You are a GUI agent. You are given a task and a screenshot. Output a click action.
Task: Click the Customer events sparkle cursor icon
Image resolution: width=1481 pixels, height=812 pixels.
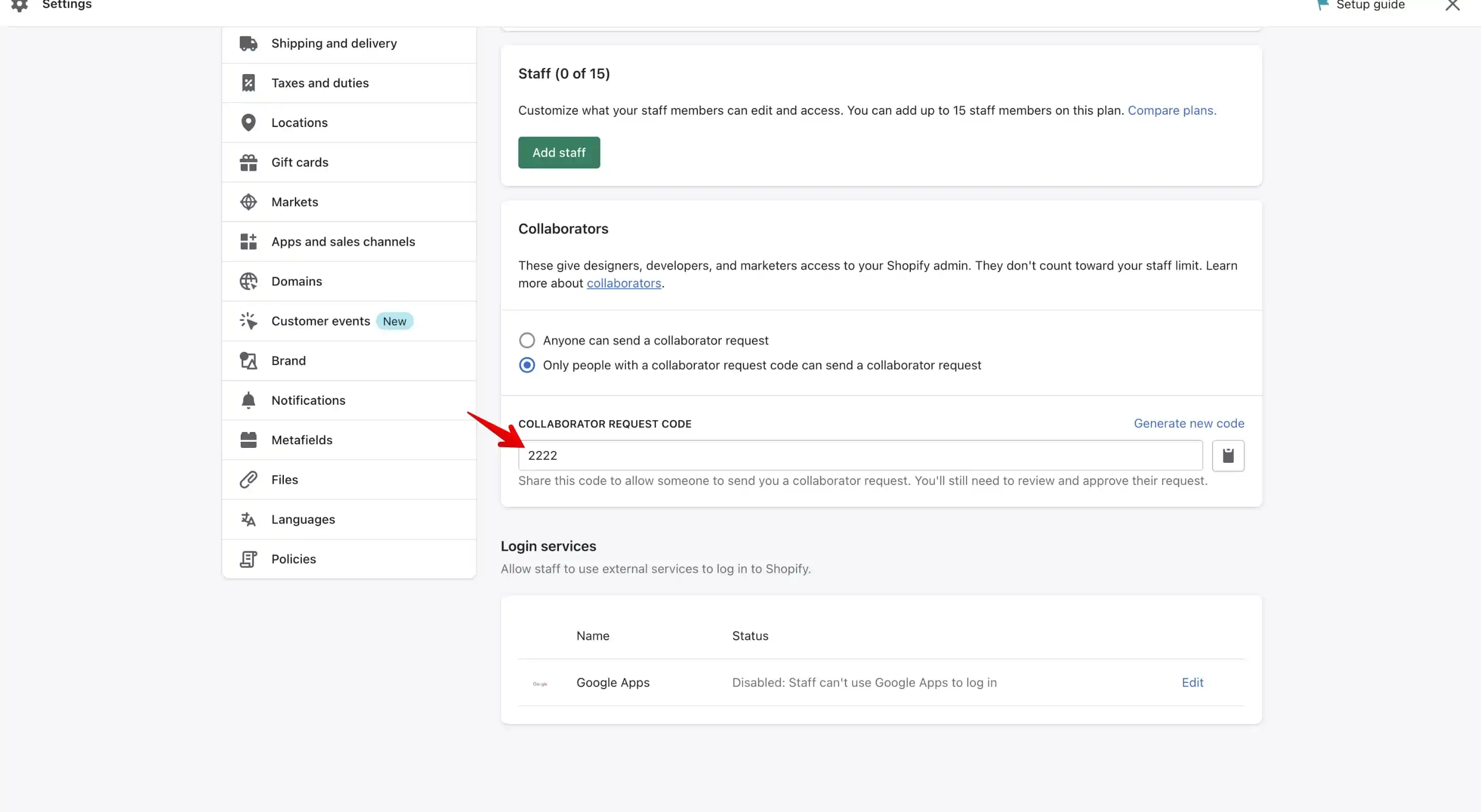248,321
